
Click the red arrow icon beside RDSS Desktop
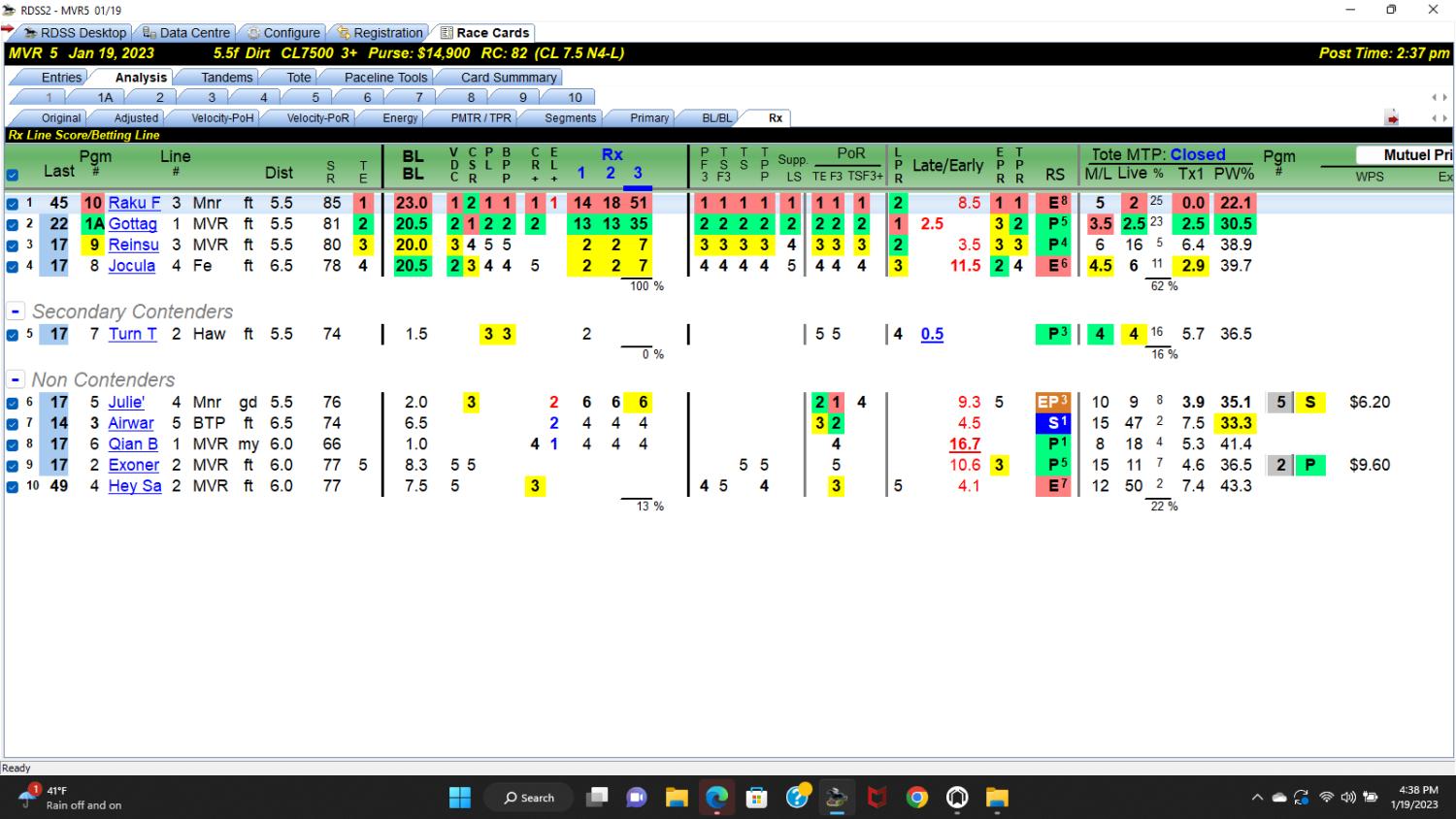(x=8, y=30)
